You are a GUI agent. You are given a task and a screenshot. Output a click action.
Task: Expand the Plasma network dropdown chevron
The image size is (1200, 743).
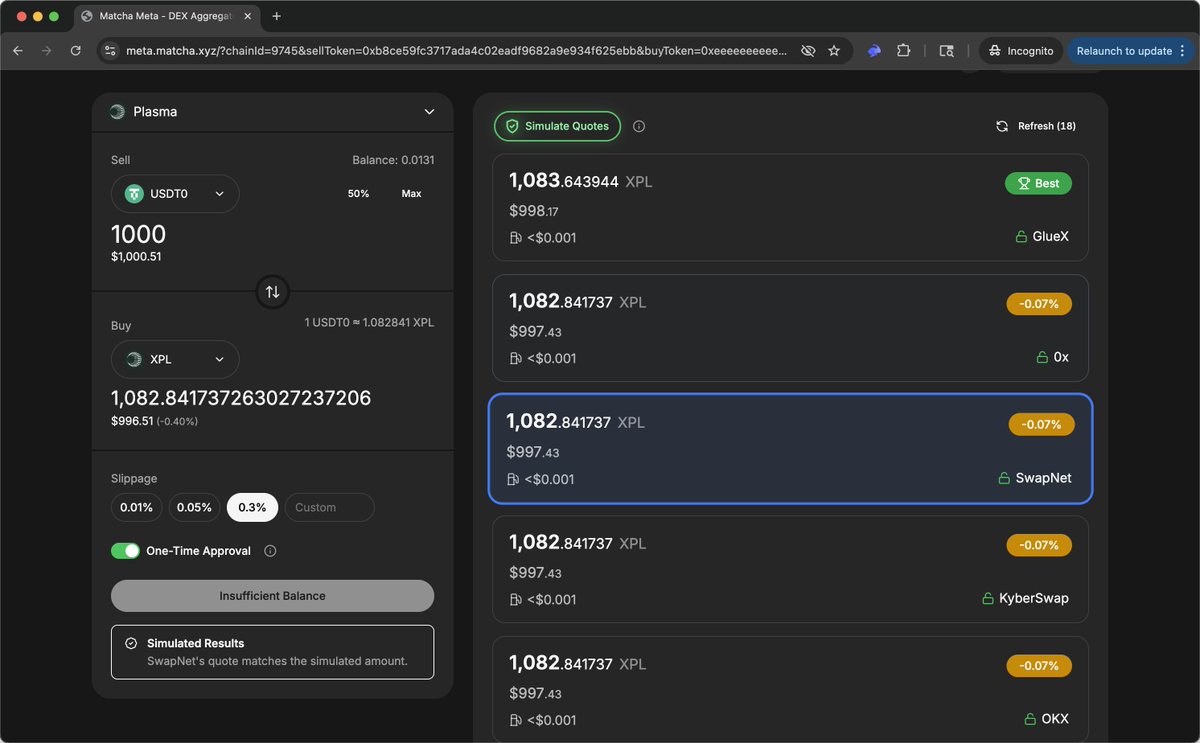coord(429,112)
